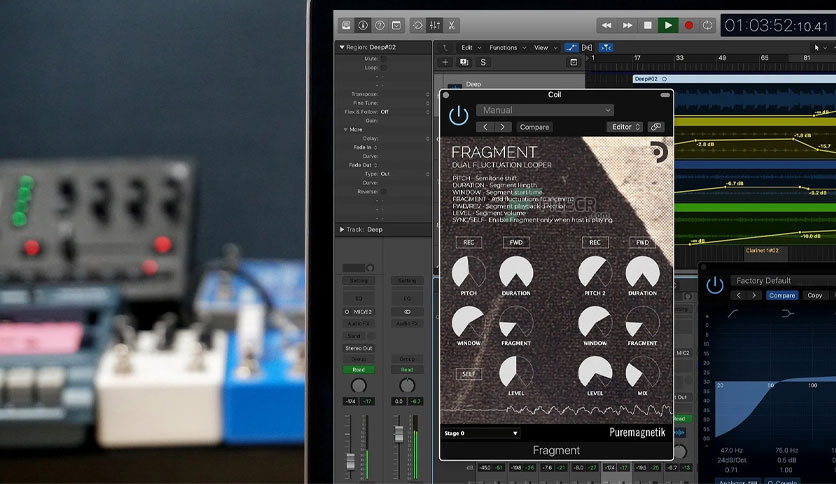This screenshot has height=484, width=836.
Task: Open the Manual preset dropdown
Action: pos(544,110)
